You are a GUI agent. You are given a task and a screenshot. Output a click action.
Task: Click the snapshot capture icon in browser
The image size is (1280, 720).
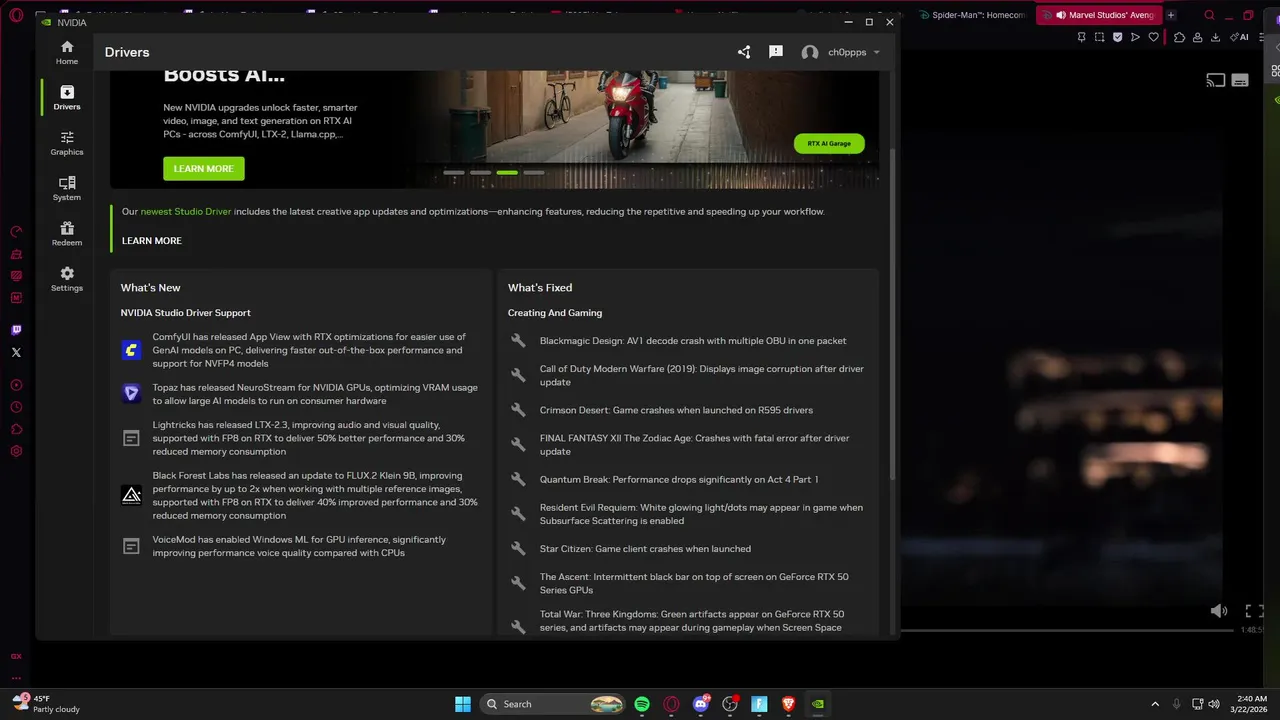1099,37
